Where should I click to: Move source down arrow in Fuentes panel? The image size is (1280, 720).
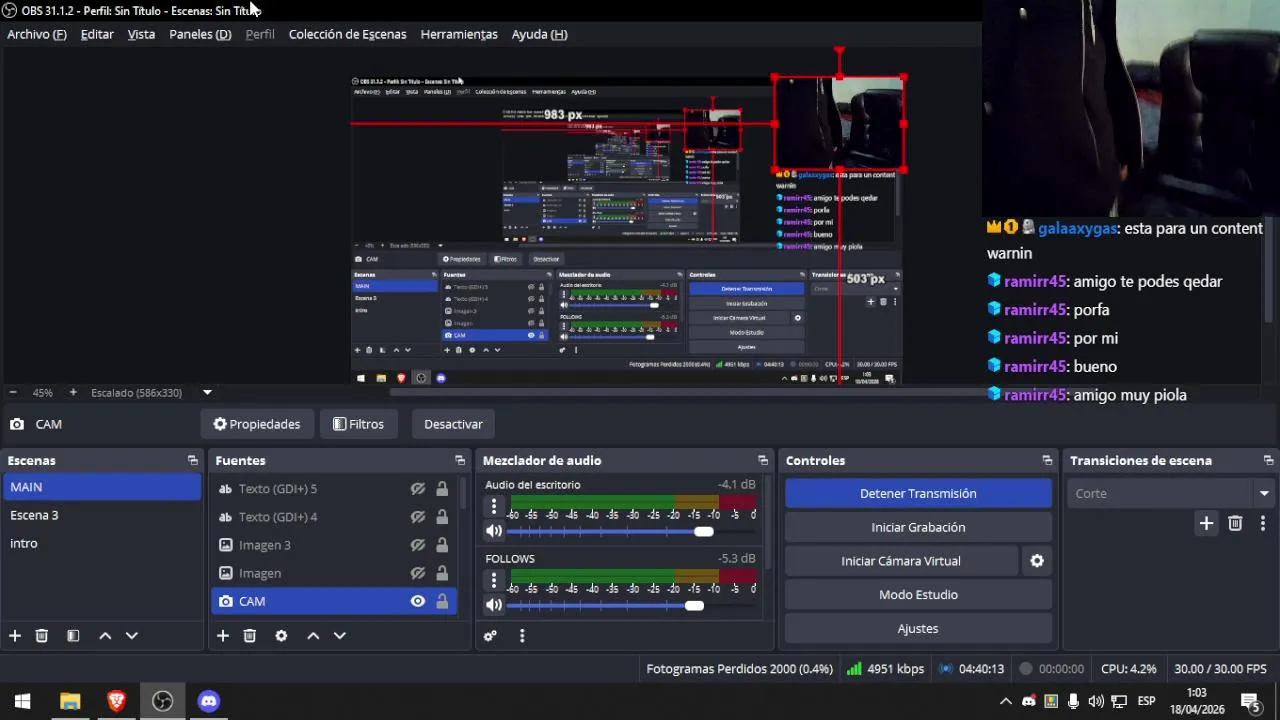pyautogui.click(x=339, y=636)
